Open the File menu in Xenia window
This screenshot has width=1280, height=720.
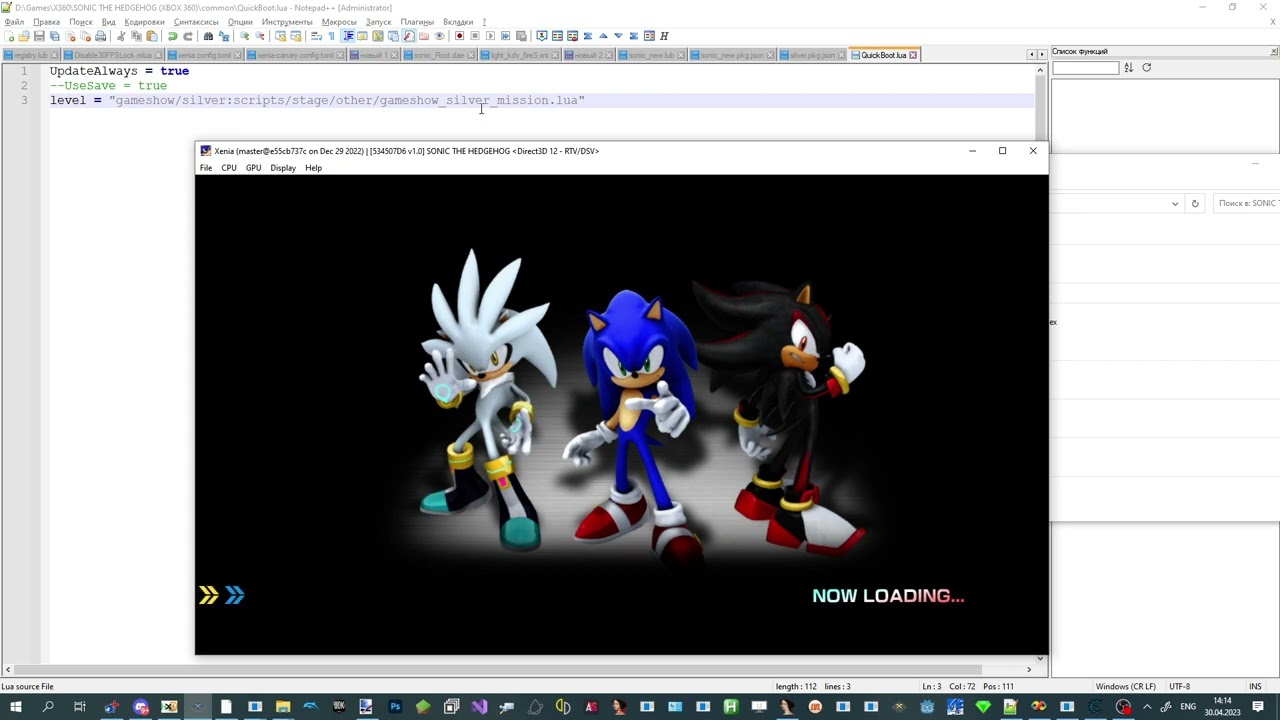click(206, 168)
